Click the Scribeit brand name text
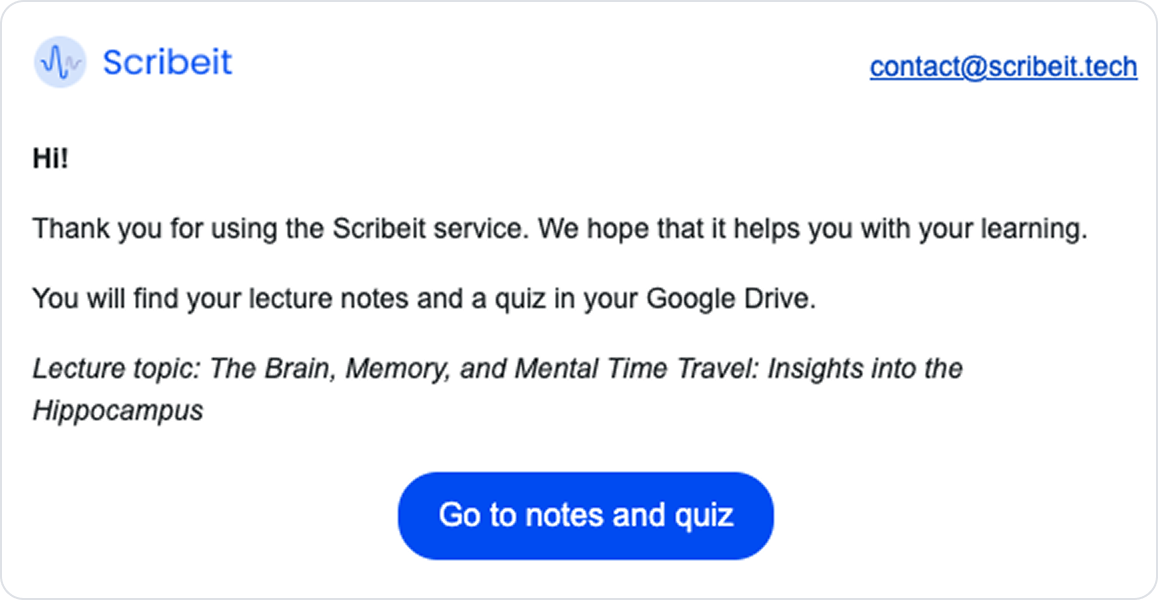Screen dimensions: 1158x600 168,62
